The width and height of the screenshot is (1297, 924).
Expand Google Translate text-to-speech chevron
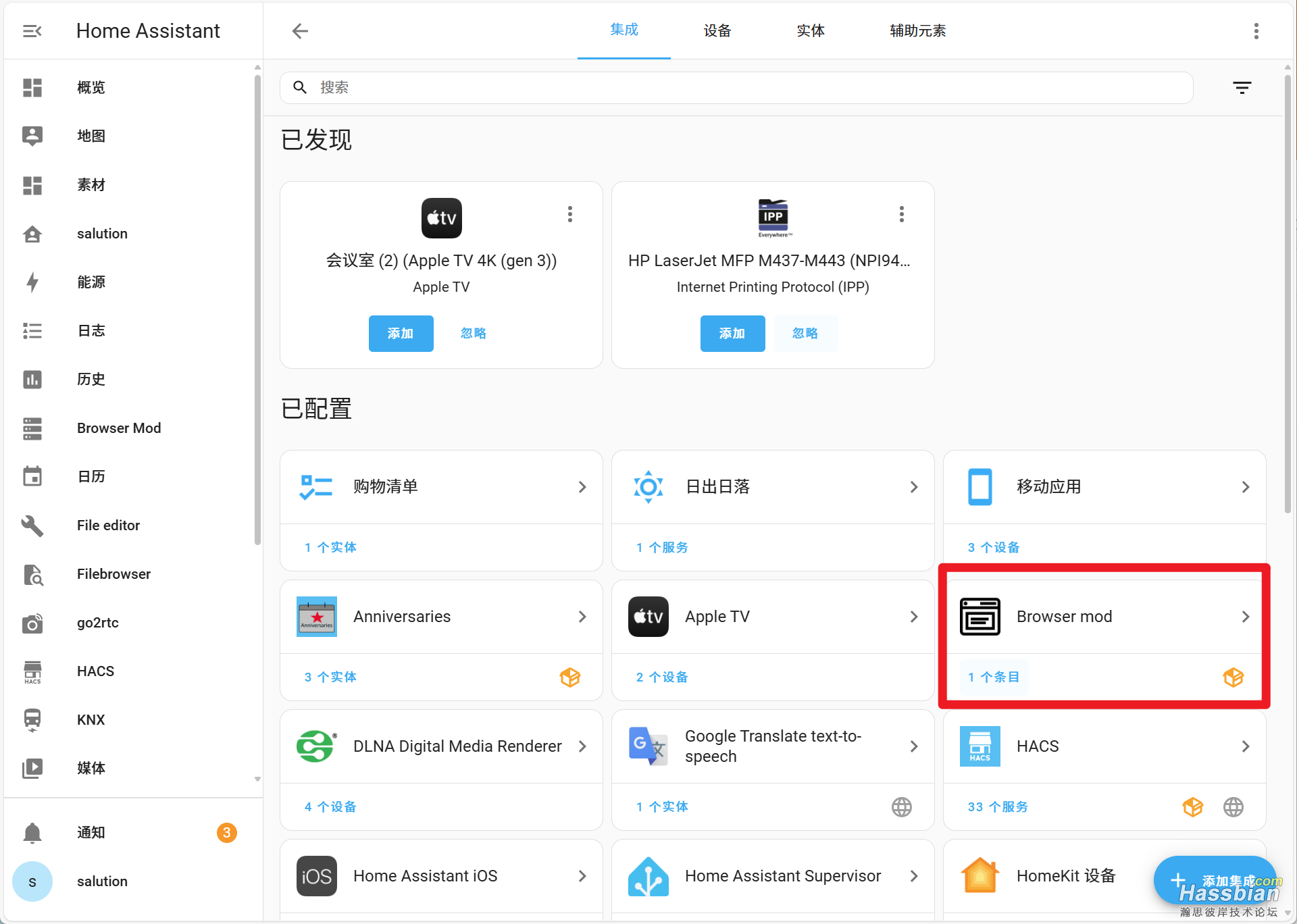click(914, 746)
